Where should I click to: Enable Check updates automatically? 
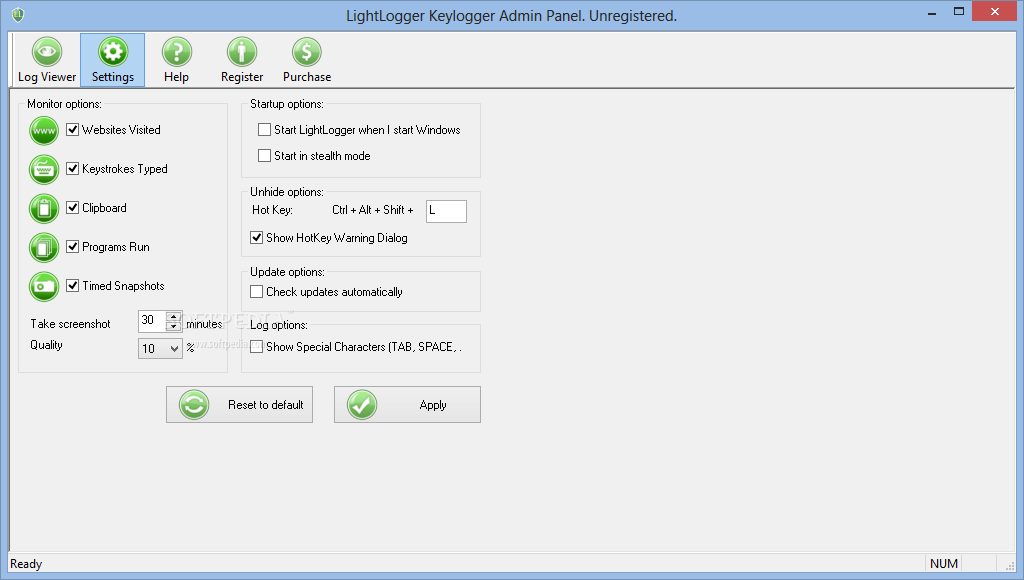click(257, 291)
